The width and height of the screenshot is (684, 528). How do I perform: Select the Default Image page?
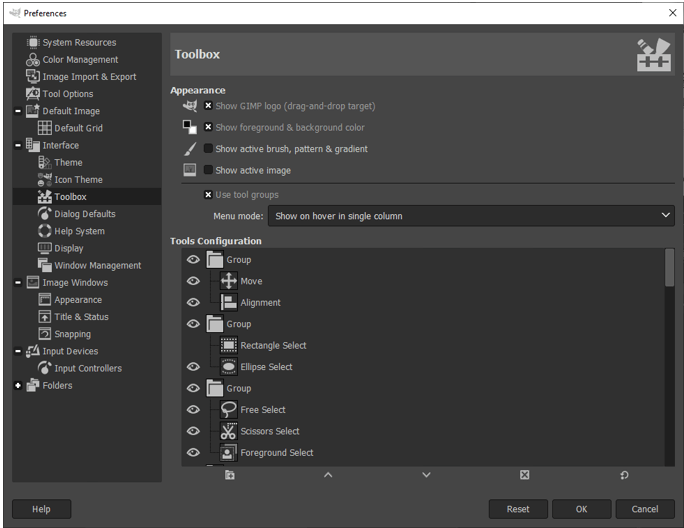tap(71, 111)
